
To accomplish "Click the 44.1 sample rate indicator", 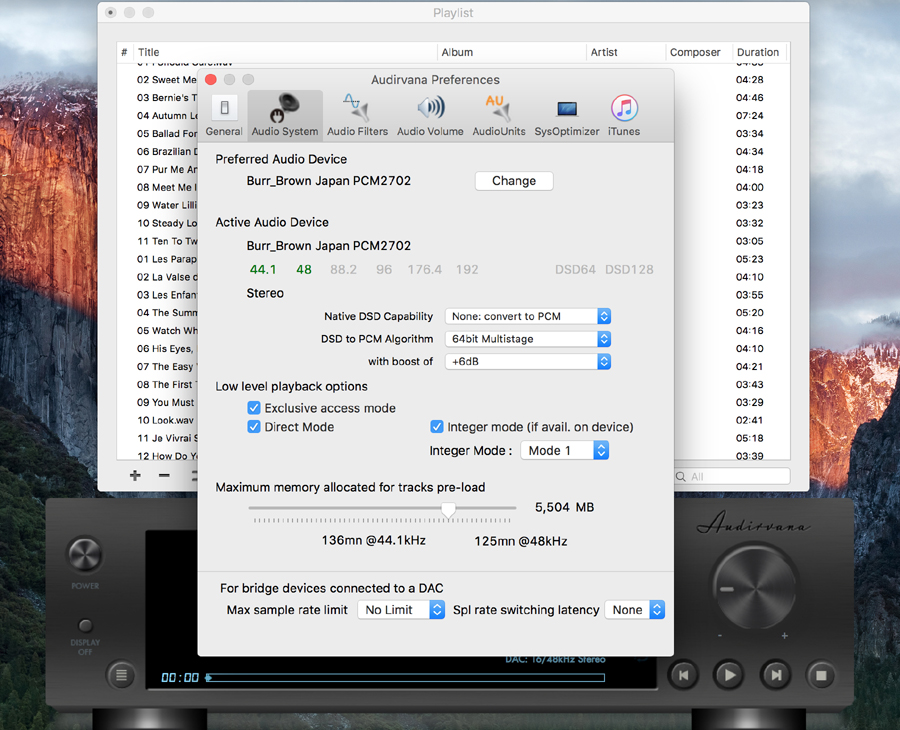I will pyautogui.click(x=263, y=270).
